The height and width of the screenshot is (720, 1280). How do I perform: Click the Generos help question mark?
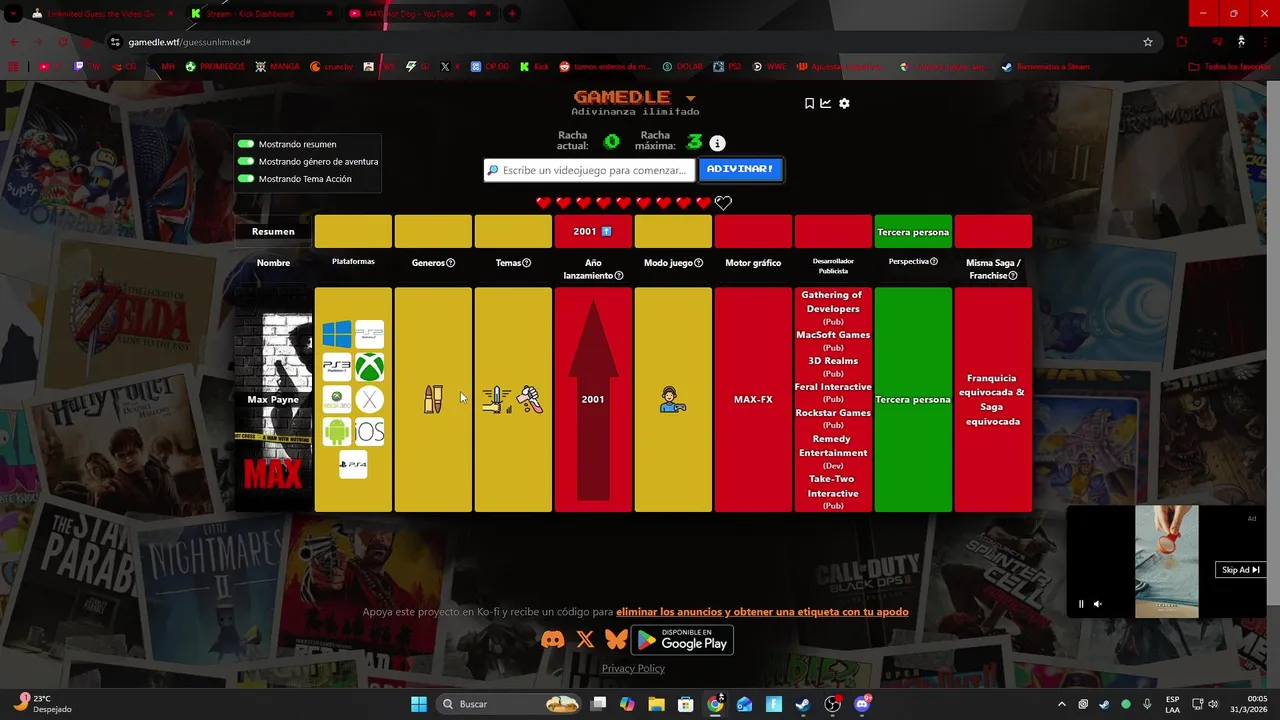(x=450, y=263)
